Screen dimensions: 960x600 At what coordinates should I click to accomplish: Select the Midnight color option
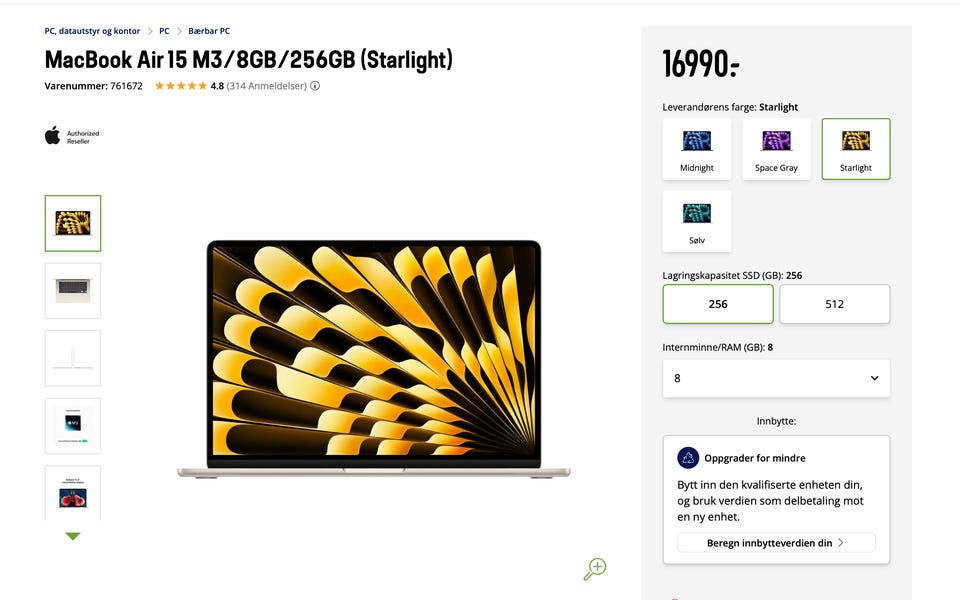(x=697, y=149)
